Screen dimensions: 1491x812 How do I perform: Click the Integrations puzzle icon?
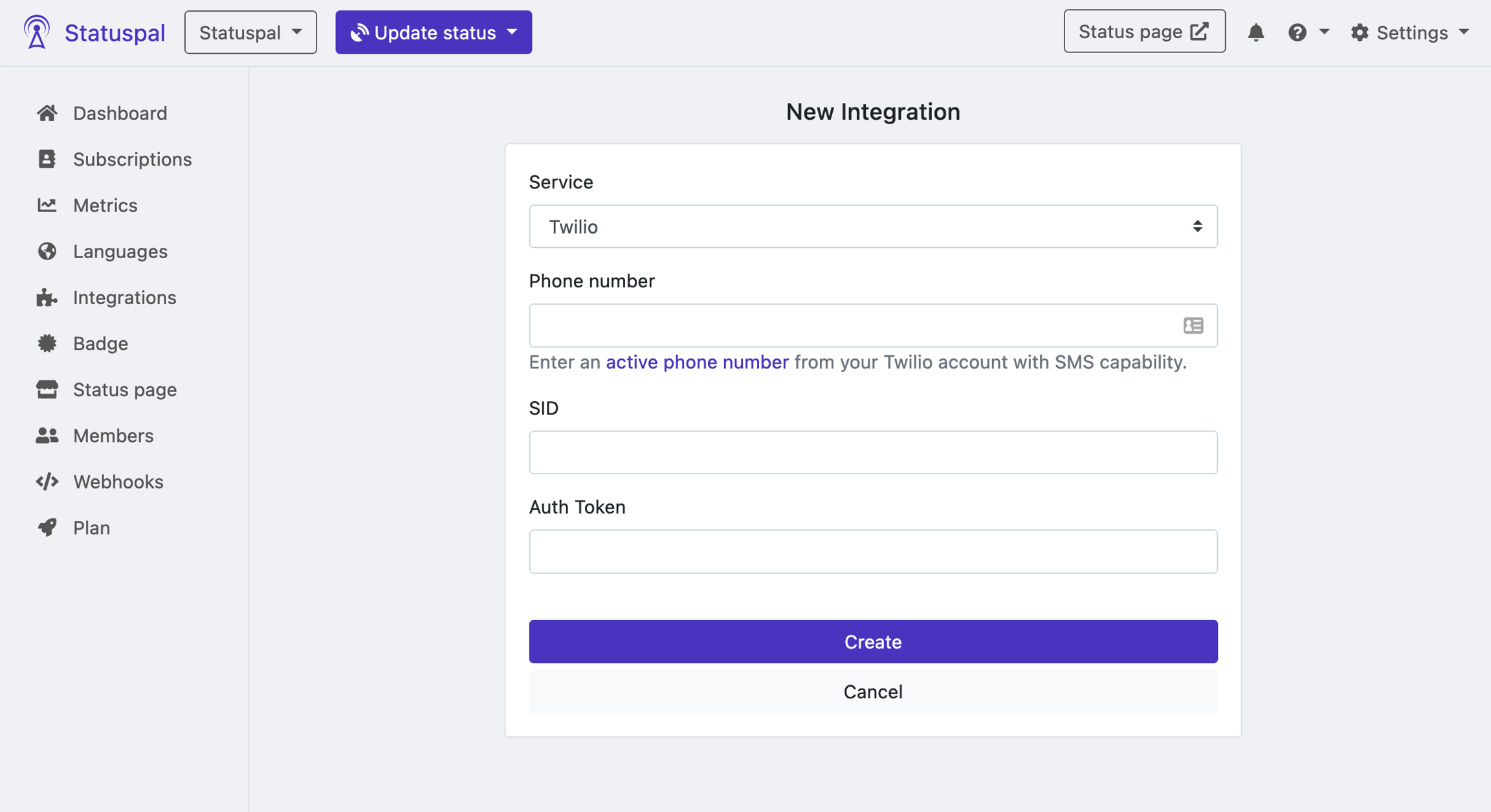(x=47, y=298)
